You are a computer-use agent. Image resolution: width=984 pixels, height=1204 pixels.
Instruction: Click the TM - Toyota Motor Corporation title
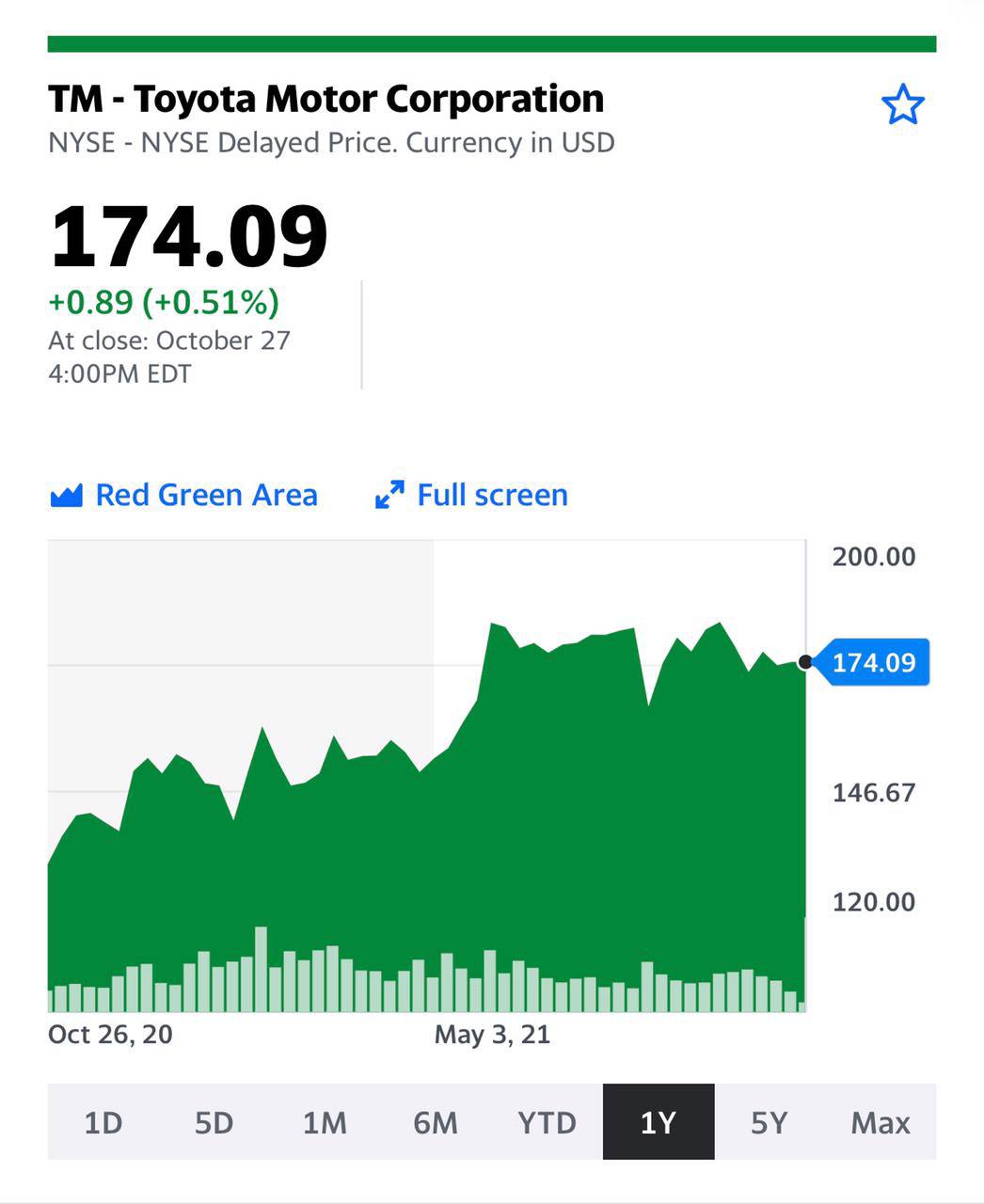tap(325, 99)
